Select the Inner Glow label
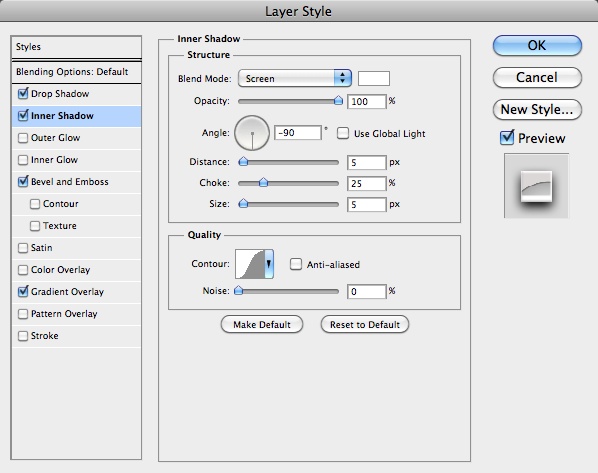The image size is (598, 473). pos(54,160)
